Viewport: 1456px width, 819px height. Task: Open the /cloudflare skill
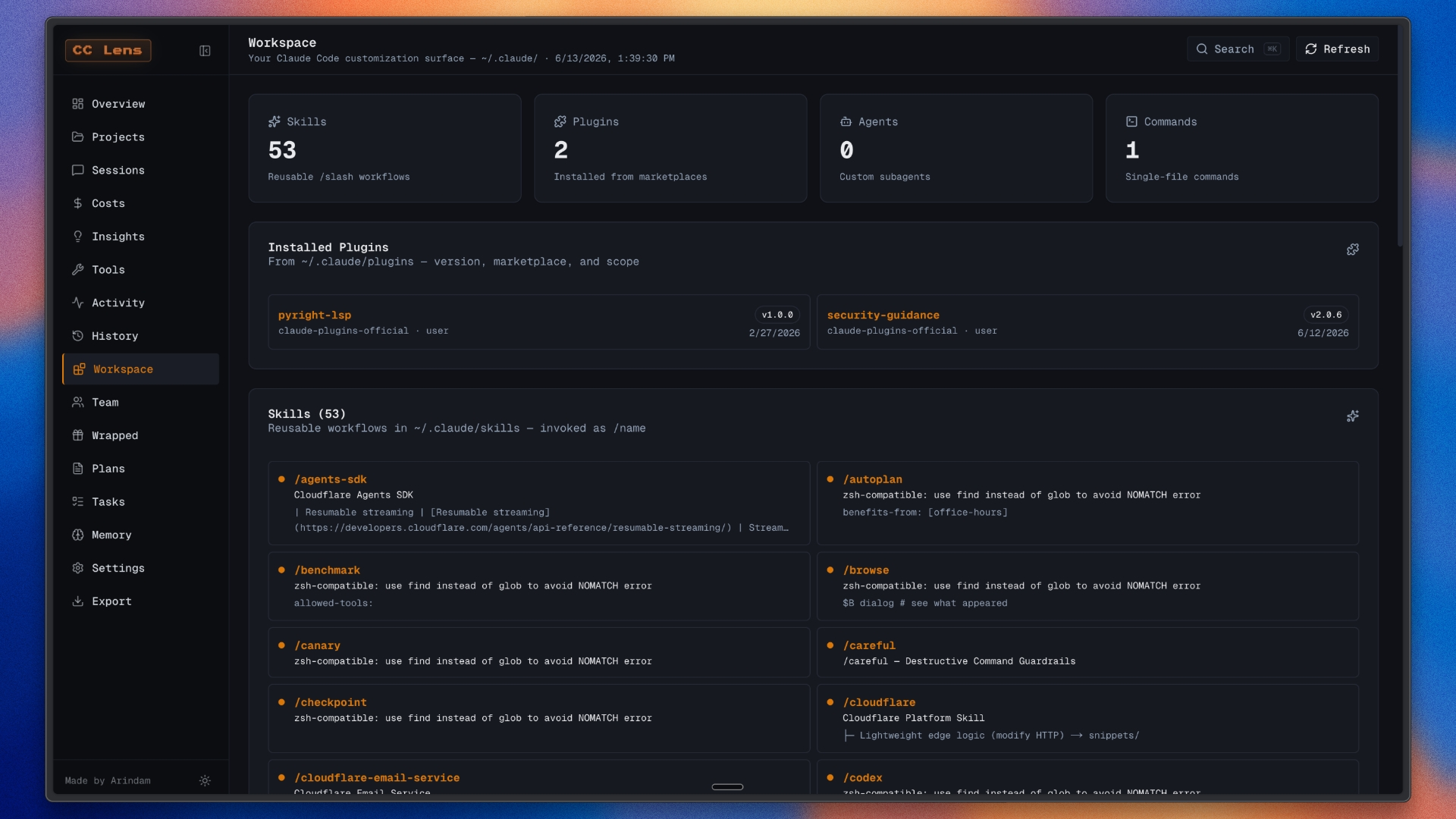coord(1087,719)
